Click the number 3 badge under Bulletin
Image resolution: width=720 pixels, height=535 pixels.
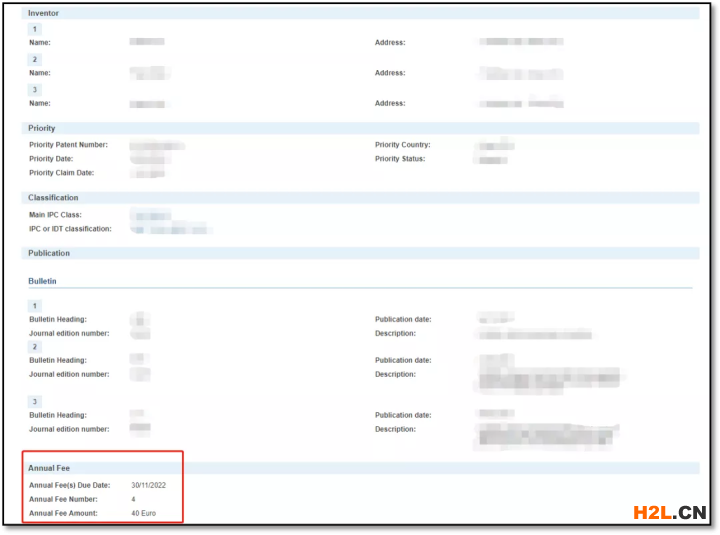pyautogui.click(x=35, y=401)
